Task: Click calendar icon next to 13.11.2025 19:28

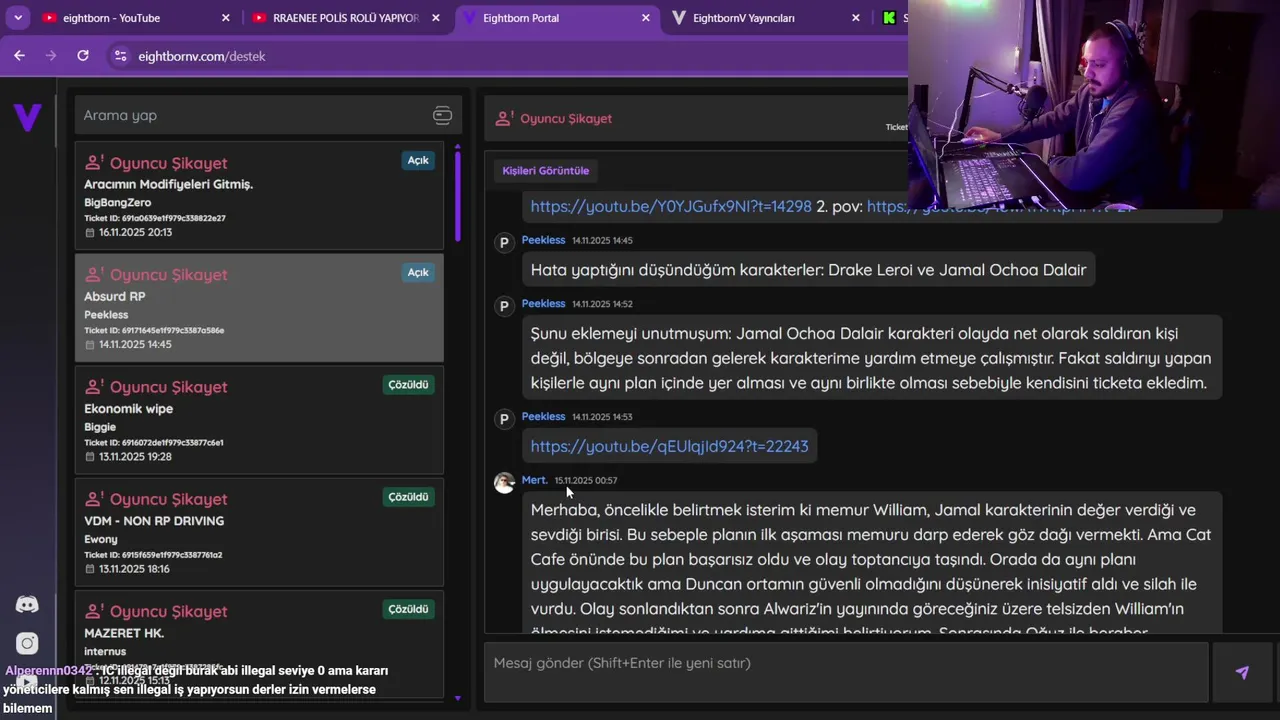Action: point(90,456)
